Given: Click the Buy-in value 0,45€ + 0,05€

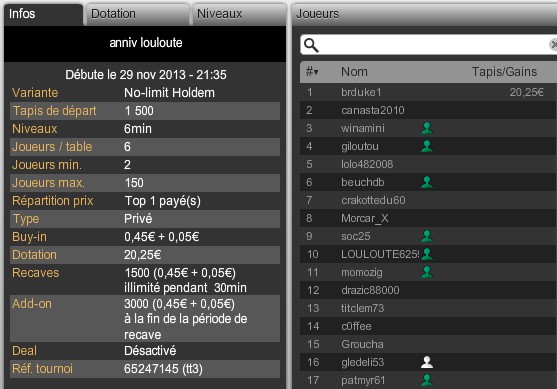Looking at the screenshot, I should [162, 237].
